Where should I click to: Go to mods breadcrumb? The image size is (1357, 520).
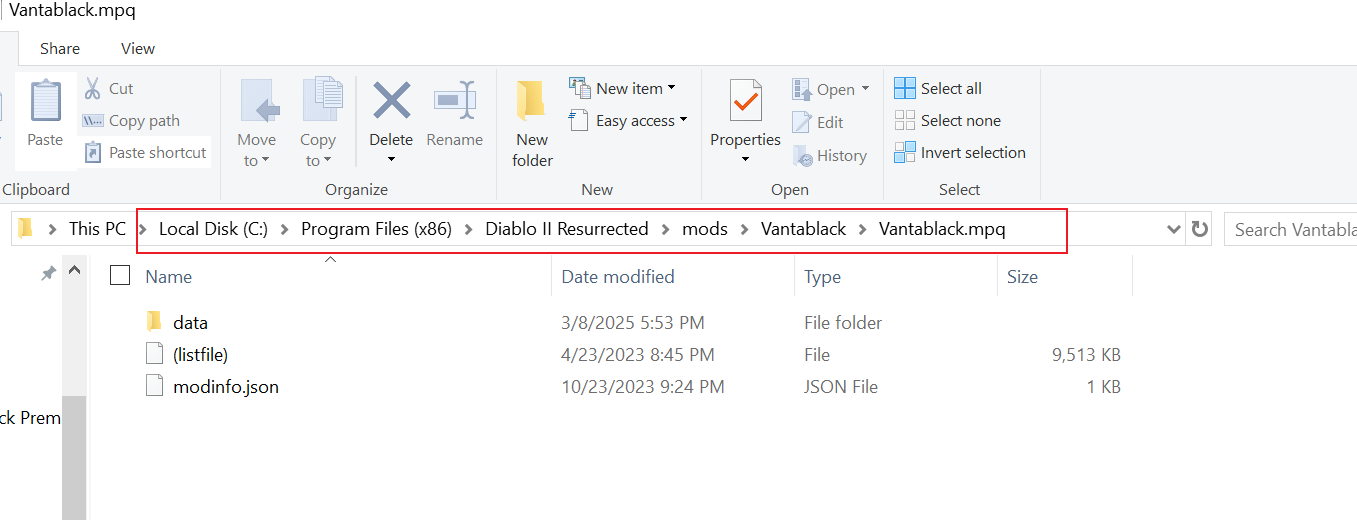705,229
